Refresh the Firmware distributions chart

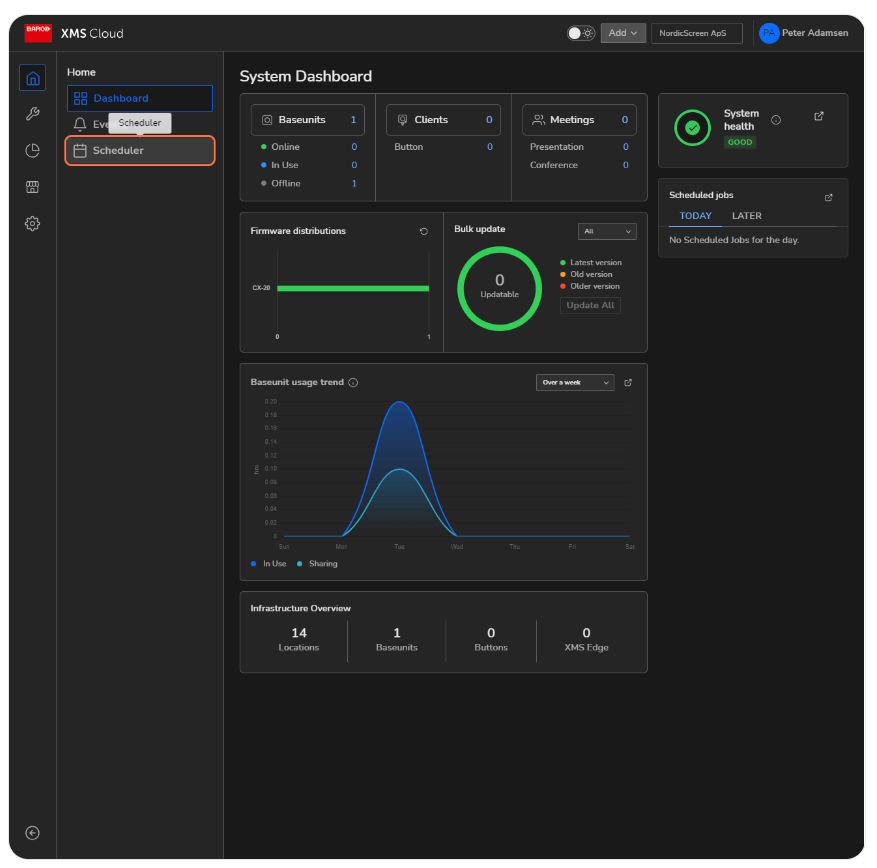(x=423, y=232)
